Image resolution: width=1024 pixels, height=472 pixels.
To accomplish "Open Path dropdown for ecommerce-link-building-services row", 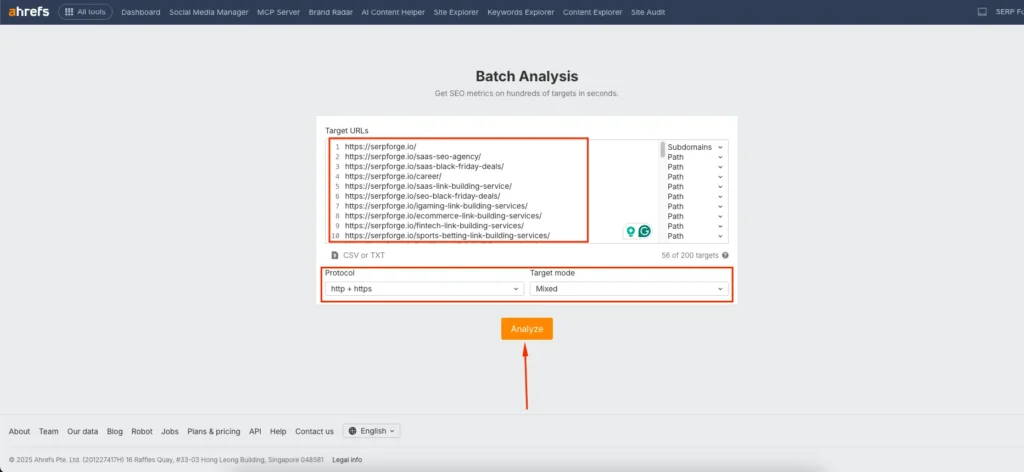I will pos(695,216).
